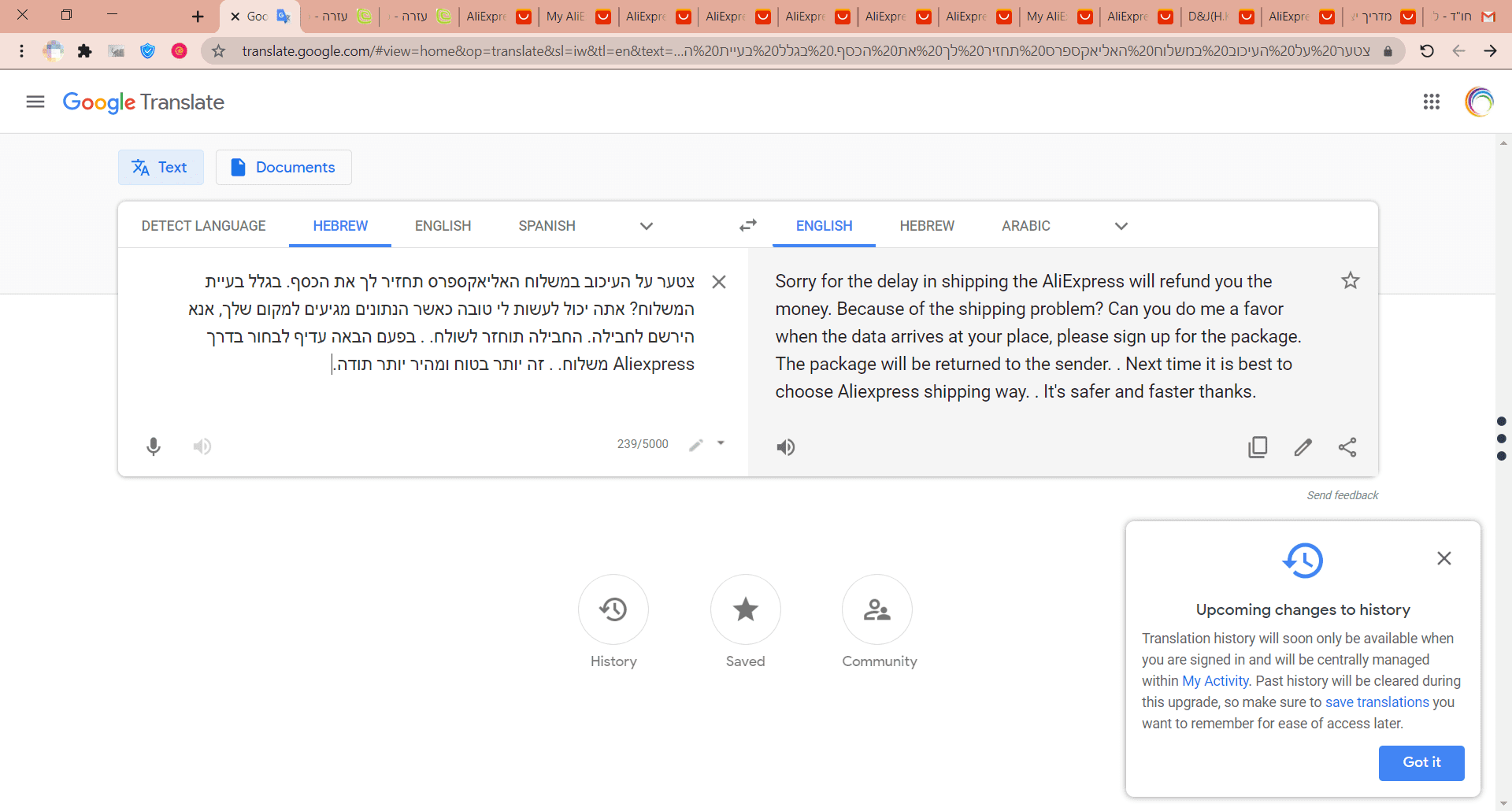Reload the page

[x=1427, y=51]
